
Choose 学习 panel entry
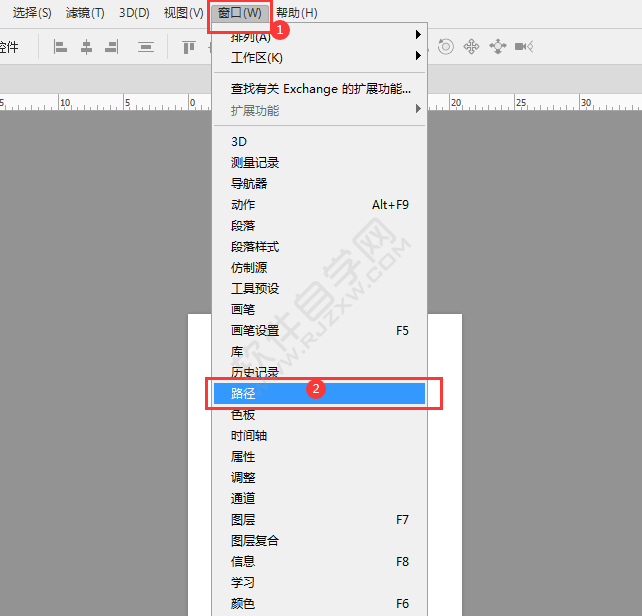point(319,582)
